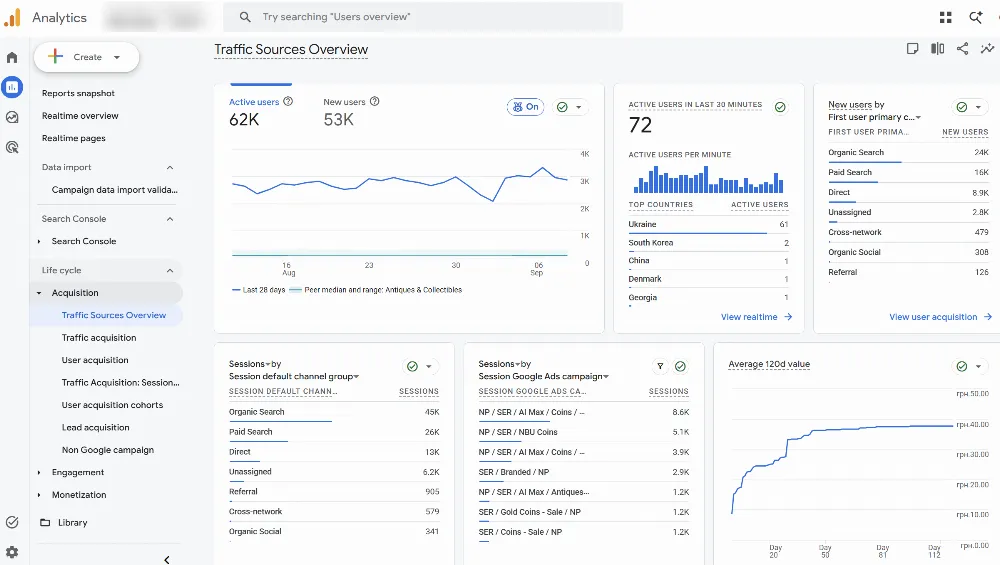Collapse the Life cycle section

coord(170,270)
